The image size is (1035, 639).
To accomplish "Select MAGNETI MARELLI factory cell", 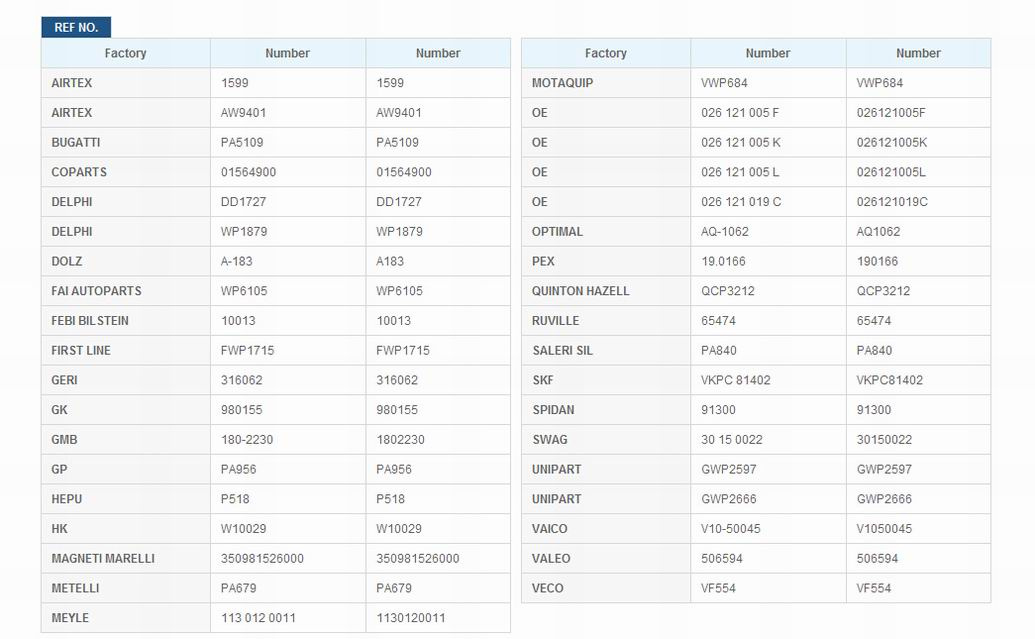I will click(125, 558).
